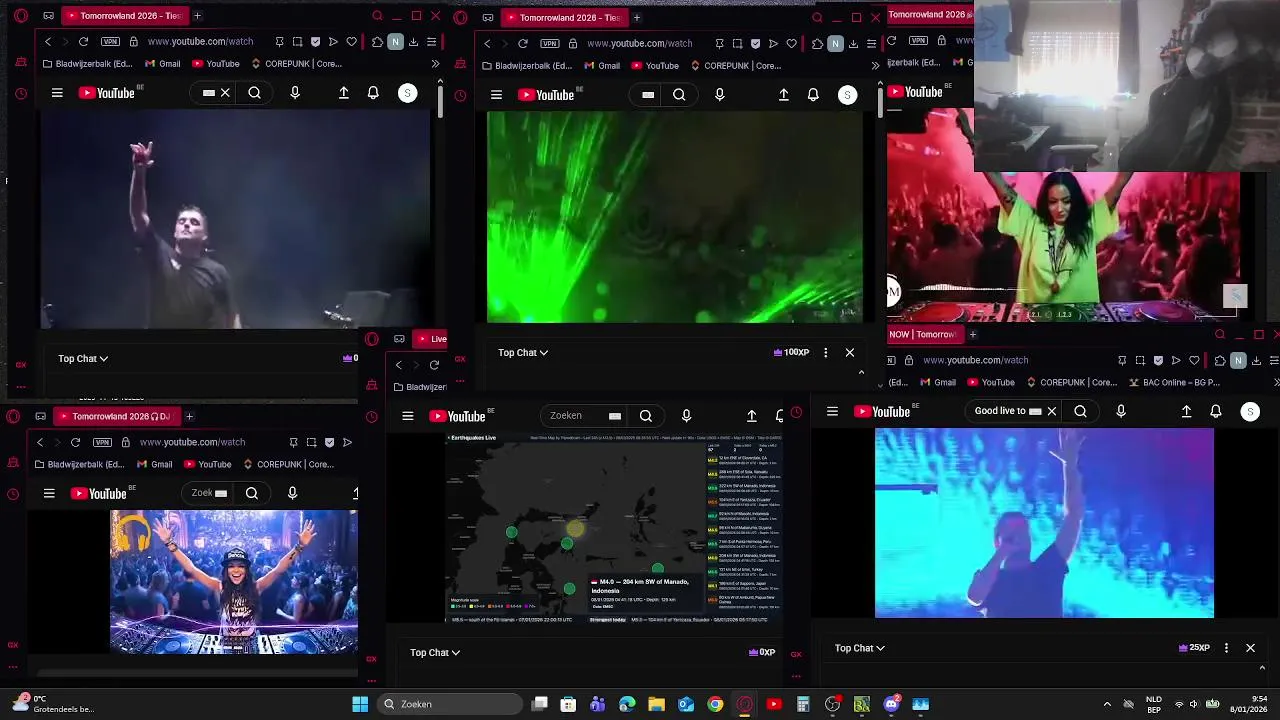This screenshot has width=1280, height=720.
Task: Open Easy Setup in the dark DJ video window
Action: coord(431,42)
